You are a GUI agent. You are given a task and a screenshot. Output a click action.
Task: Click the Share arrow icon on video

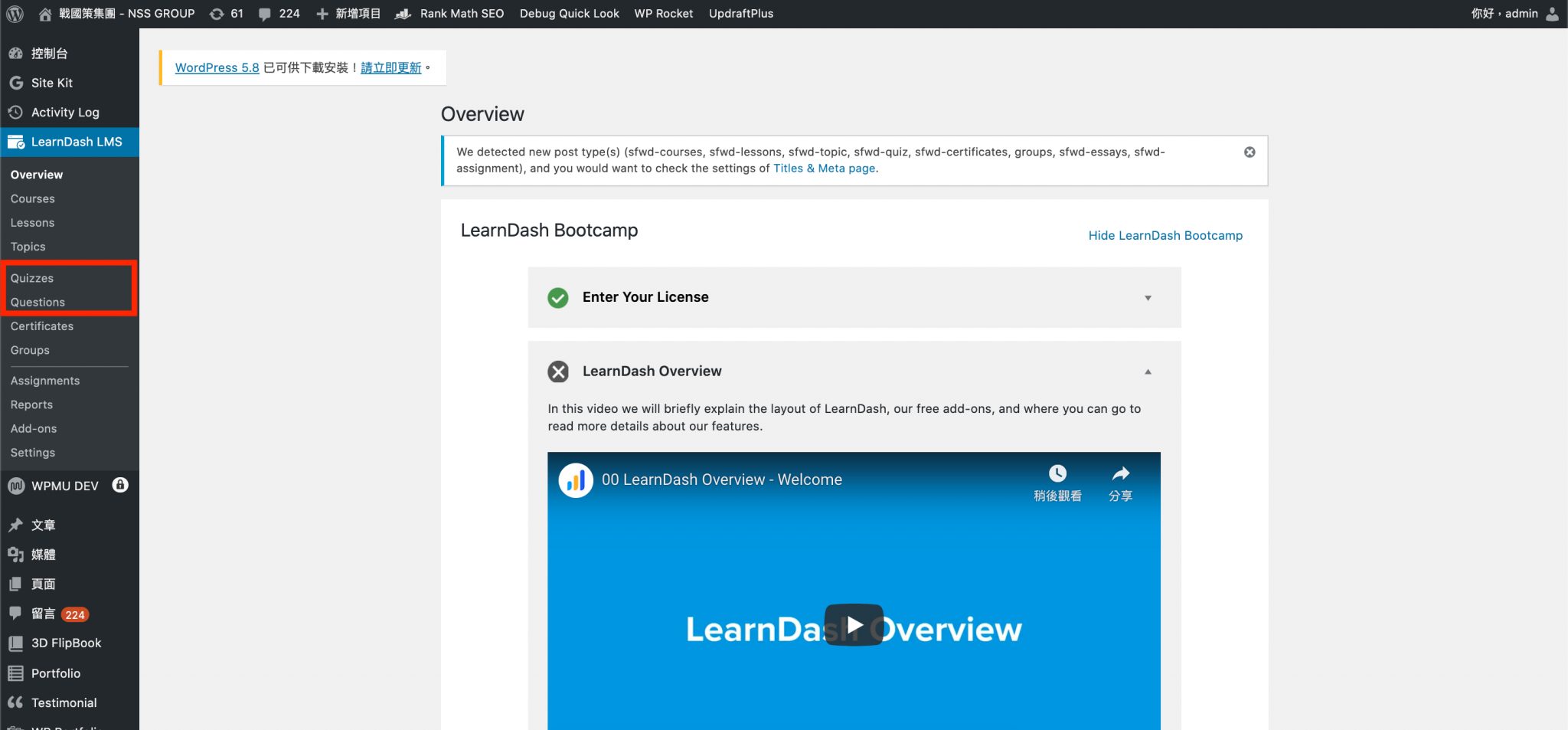1121,473
